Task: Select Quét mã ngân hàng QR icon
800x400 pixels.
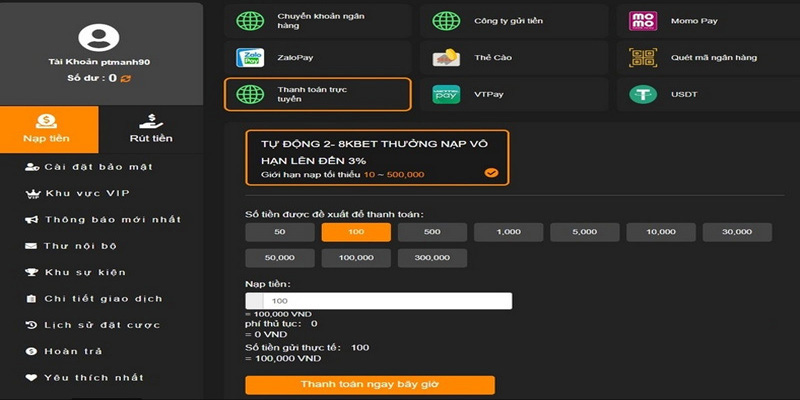Action: (x=643, y=57)
